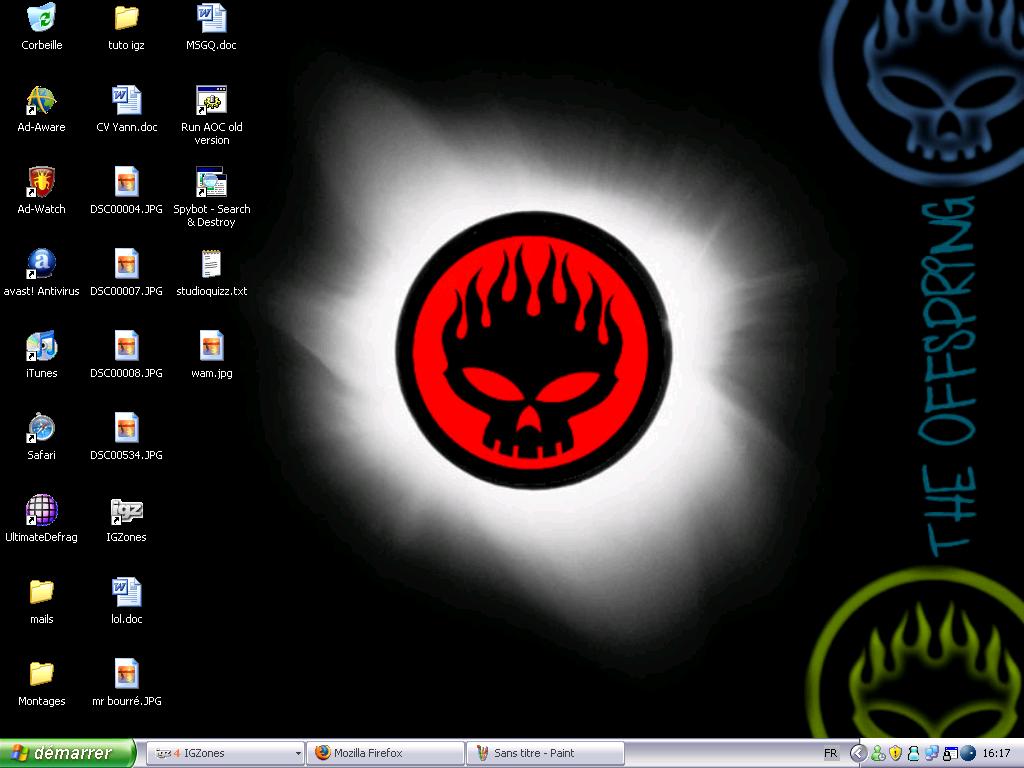
Task: Select the Safari shortcut icon
Action: point(41,436)
